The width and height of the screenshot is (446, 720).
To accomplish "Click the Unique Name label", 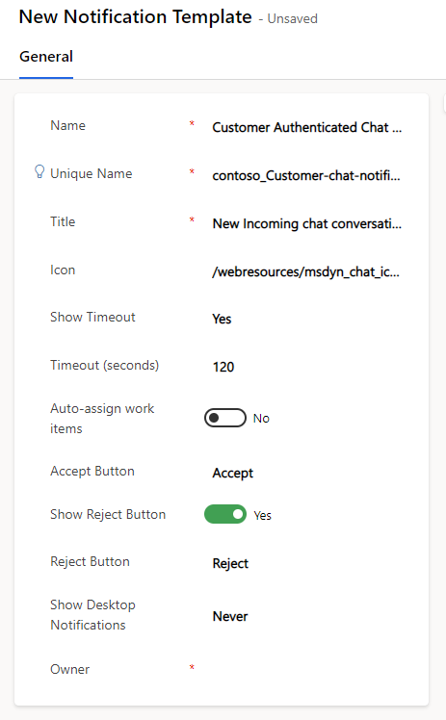I will (91, 174).
